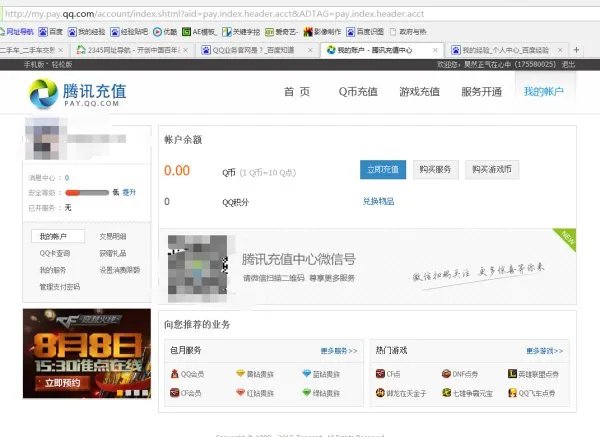The height and width of the screenshot is (437, 600).
Task: Open a new browser tab with plus button
Action: tap(576, 50)
